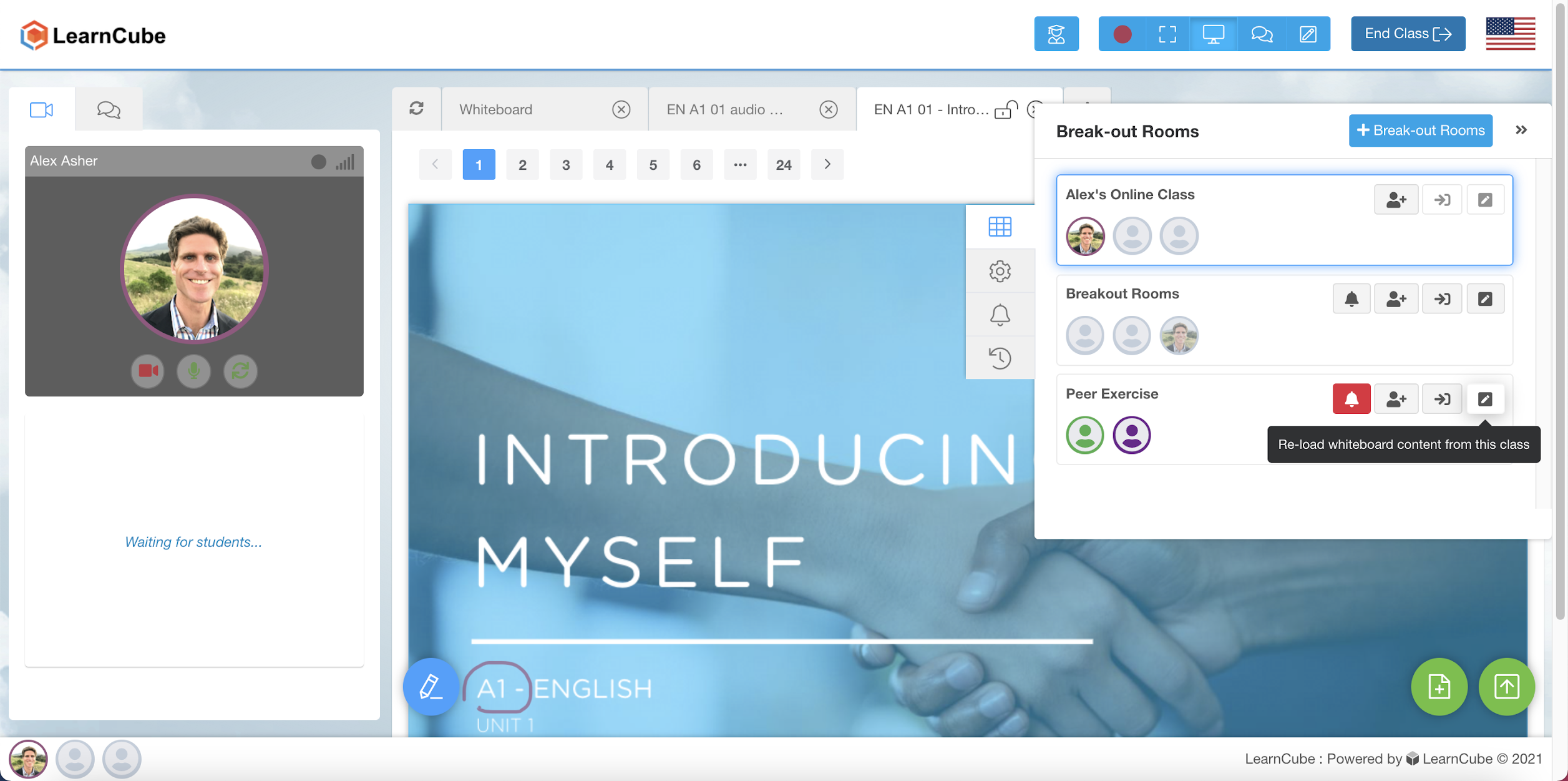
Task: Collapse the Break-out Rooms panel
Action: [x=1521, y=130]
